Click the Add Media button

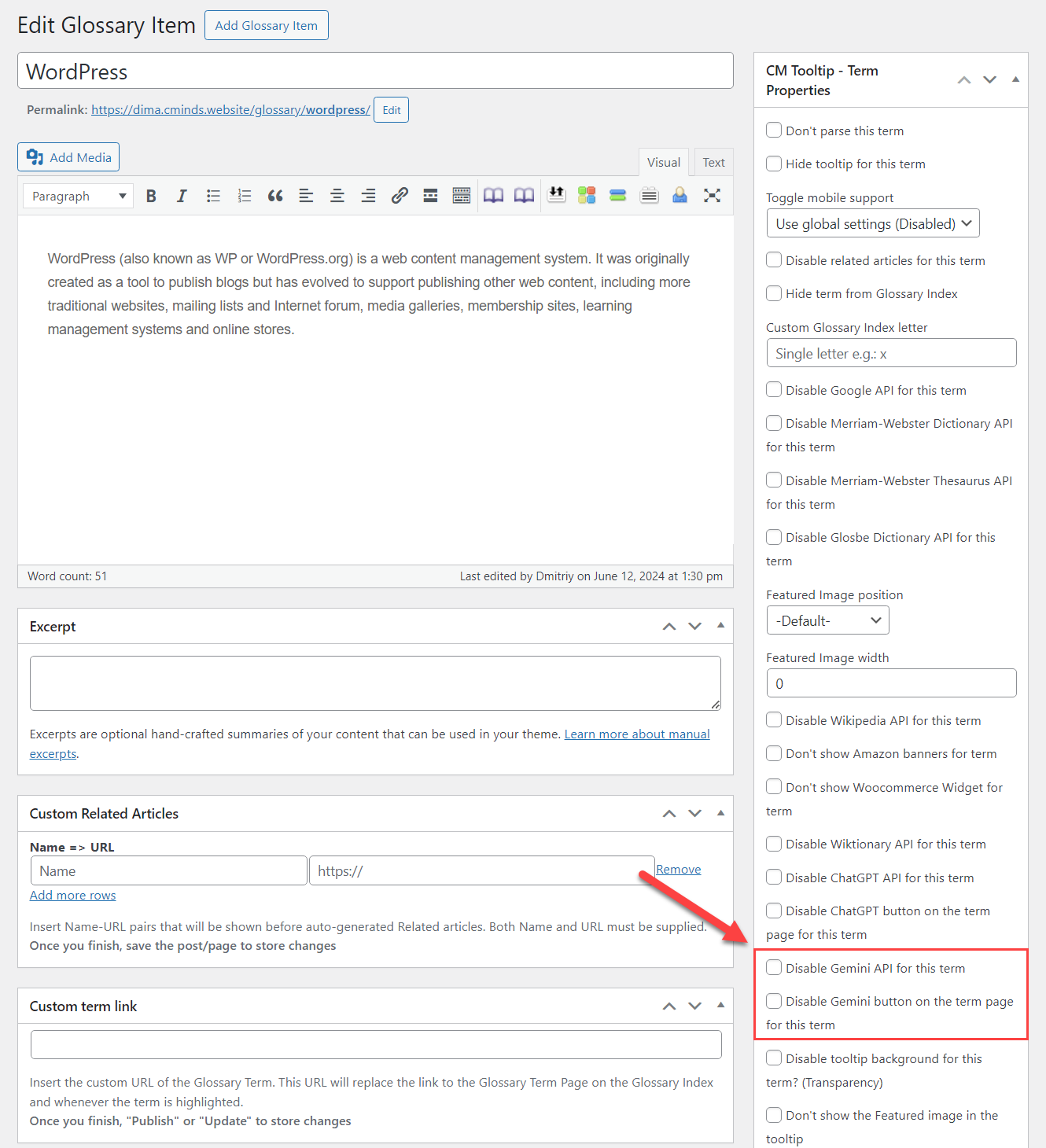tap(68, 157)
